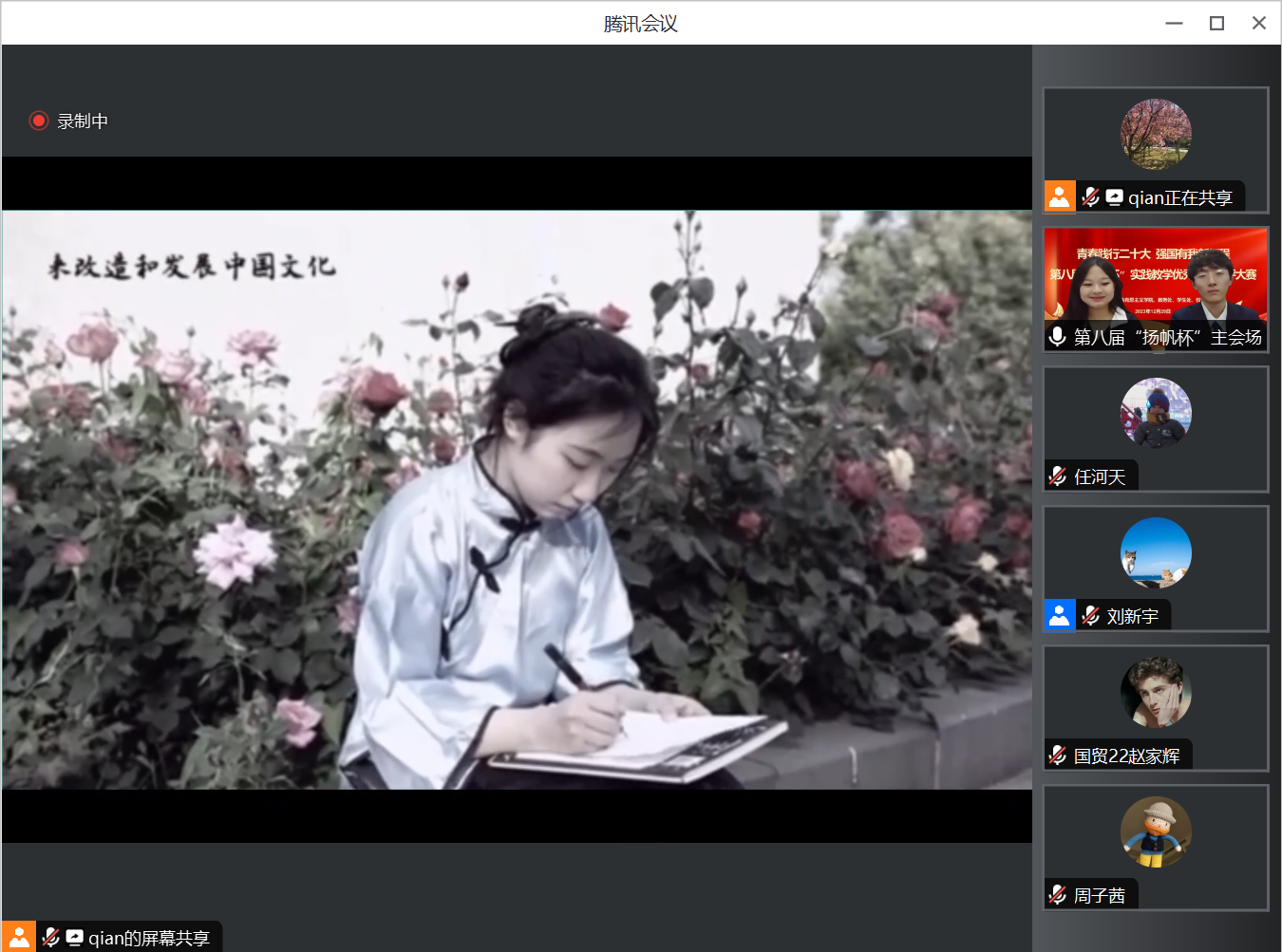Click the orange badge on 刘新宇's tile
The height and width of the screenshot is (952, 1282).
click(x=1059, y=615)
